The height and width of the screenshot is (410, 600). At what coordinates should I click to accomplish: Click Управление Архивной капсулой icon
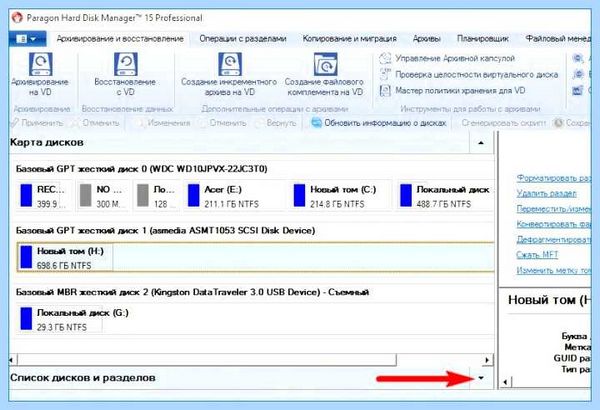(385, 59)
